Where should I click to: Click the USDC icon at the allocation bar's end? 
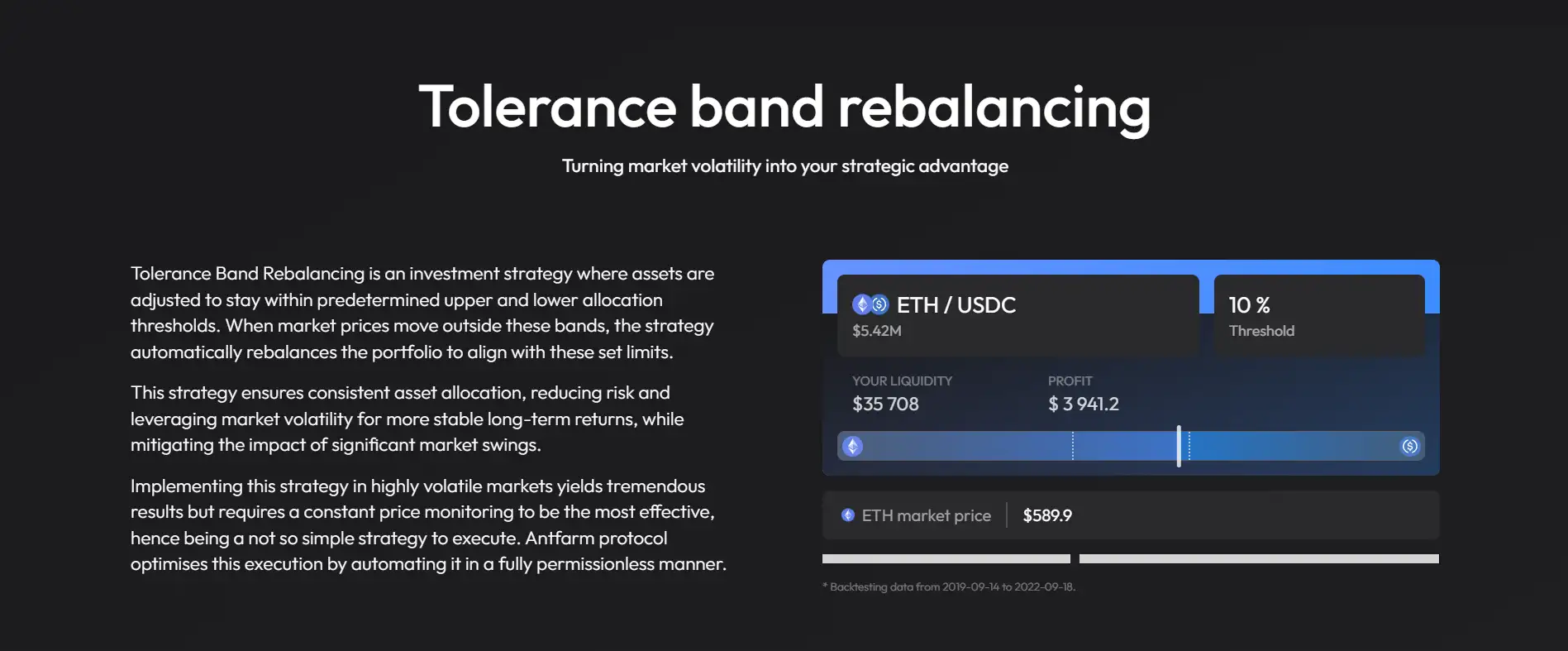pyautogui.click(x=1409, y=447)
